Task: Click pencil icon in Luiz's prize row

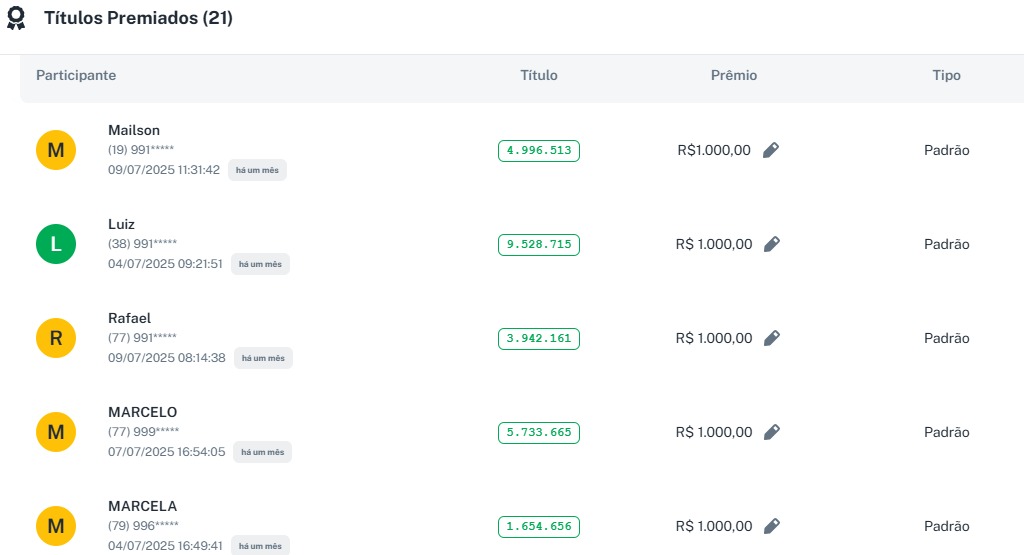Action: tap(771, 244)
